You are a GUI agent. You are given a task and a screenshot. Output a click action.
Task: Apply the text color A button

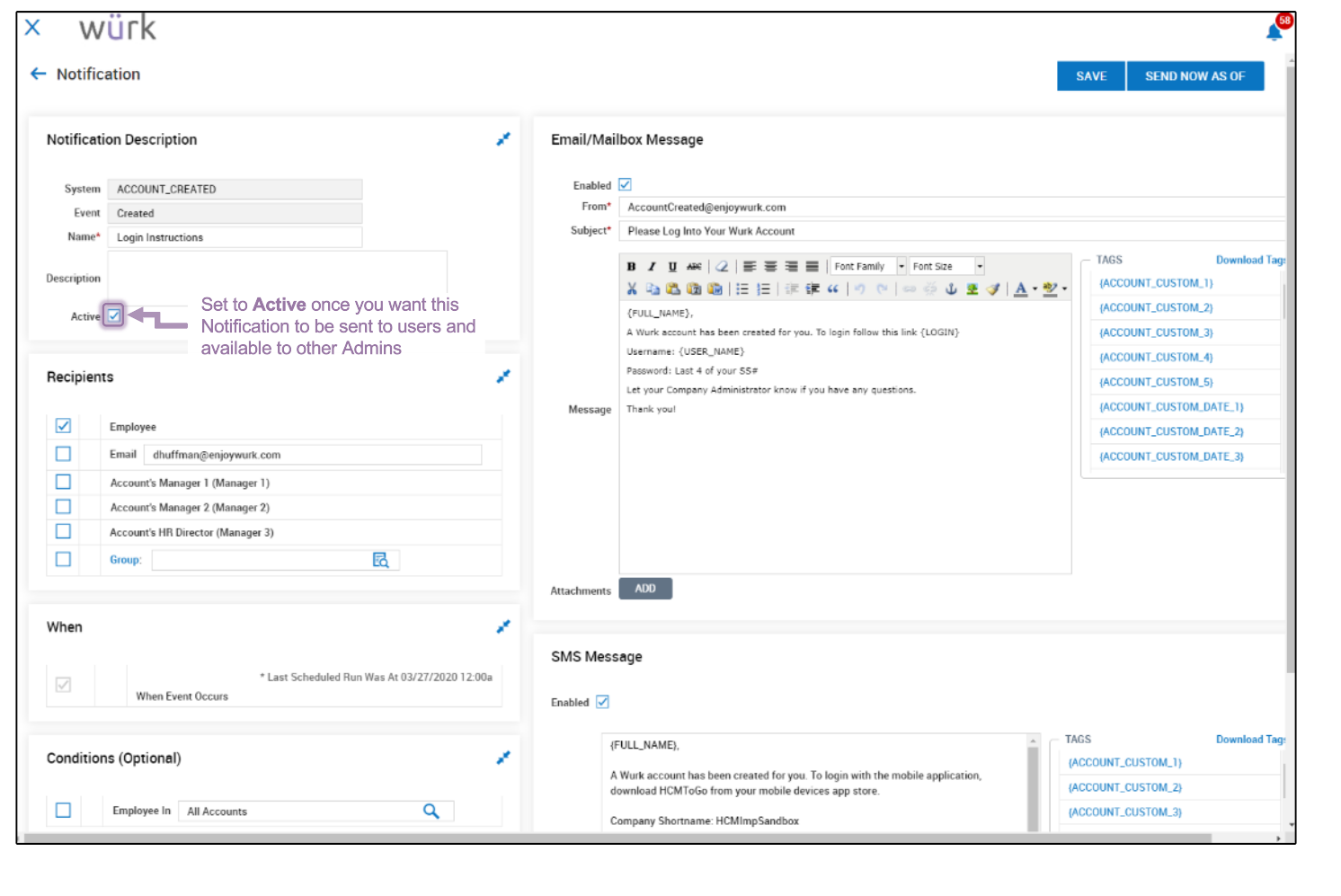click(1021, 289)
